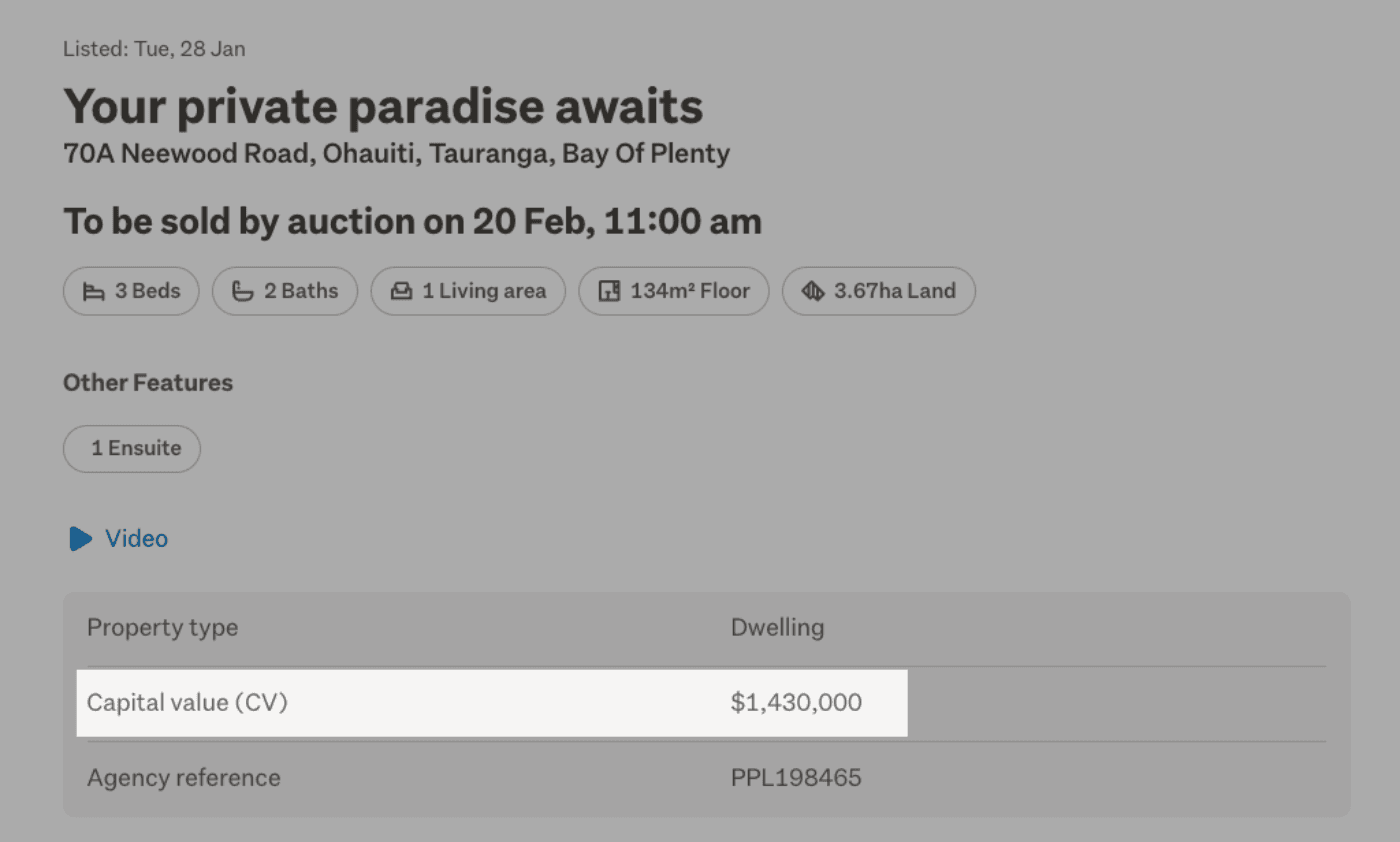Click the listing title Your private paradise awaits
The height and width of the screenshot is (842, 1400).
point(382,106)
